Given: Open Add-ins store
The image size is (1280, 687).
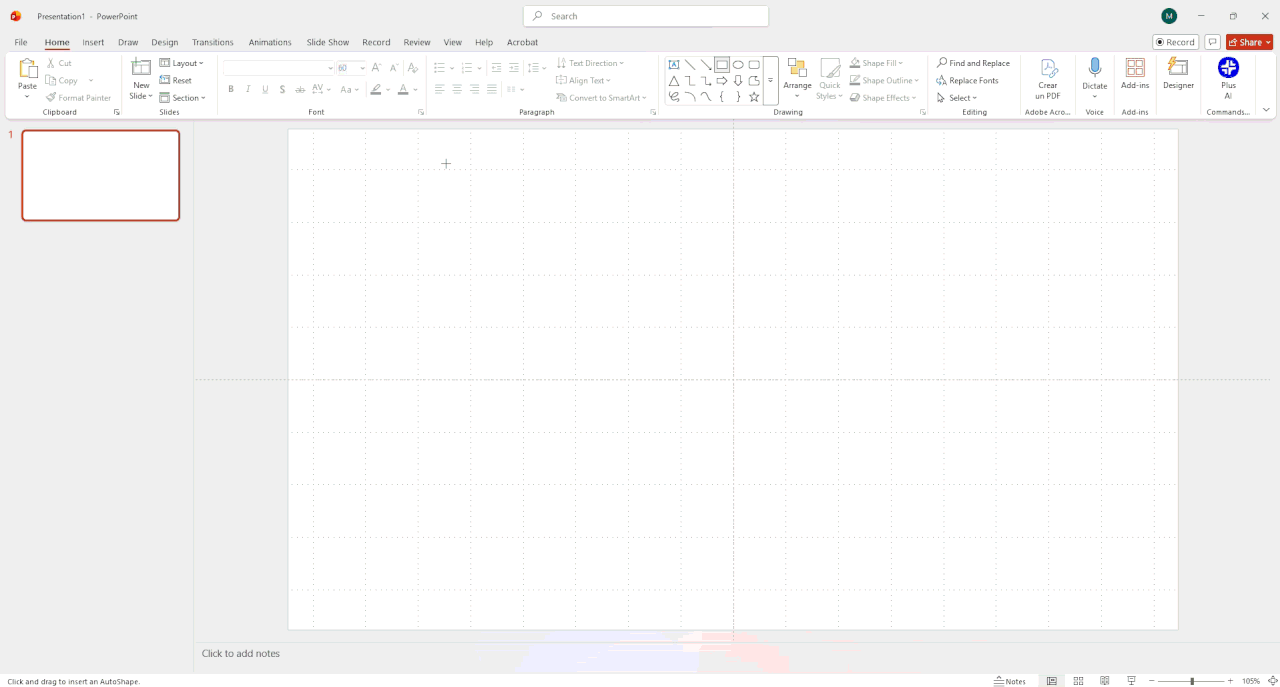Looking at the screenshot, I should click(x=1135, y=74).
